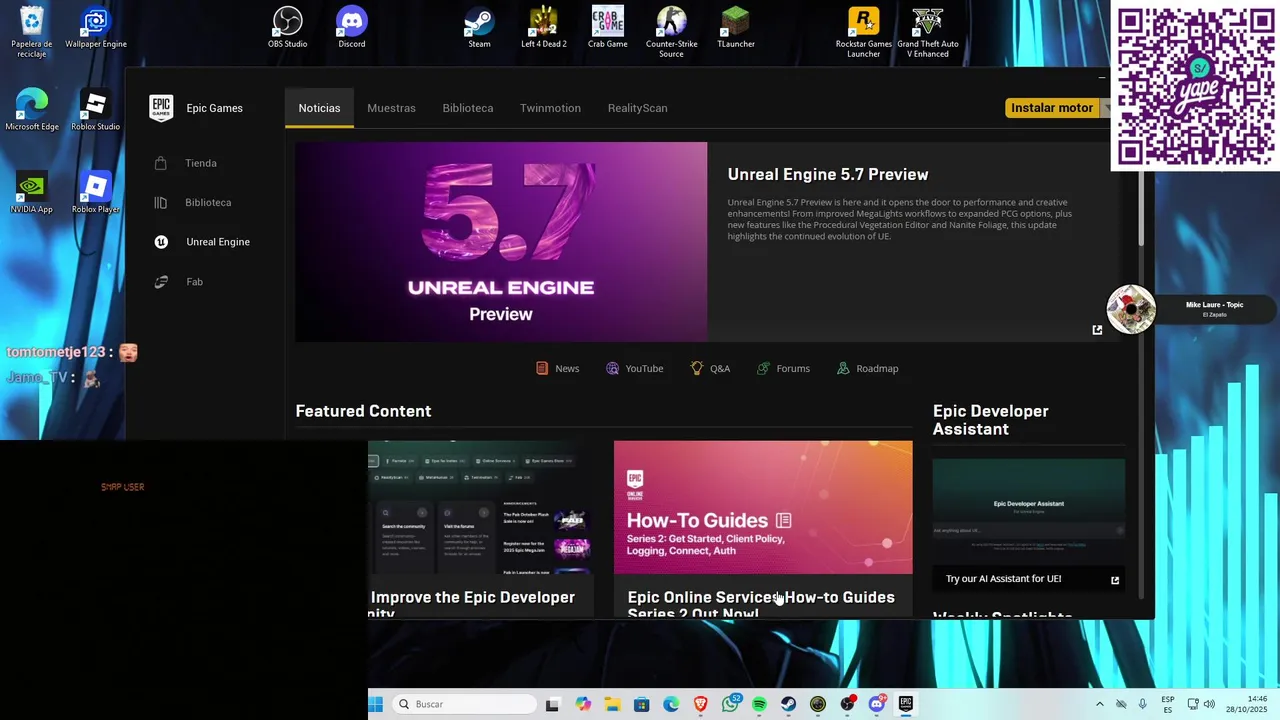Click the Instalar motor button

coord(1052,108)
